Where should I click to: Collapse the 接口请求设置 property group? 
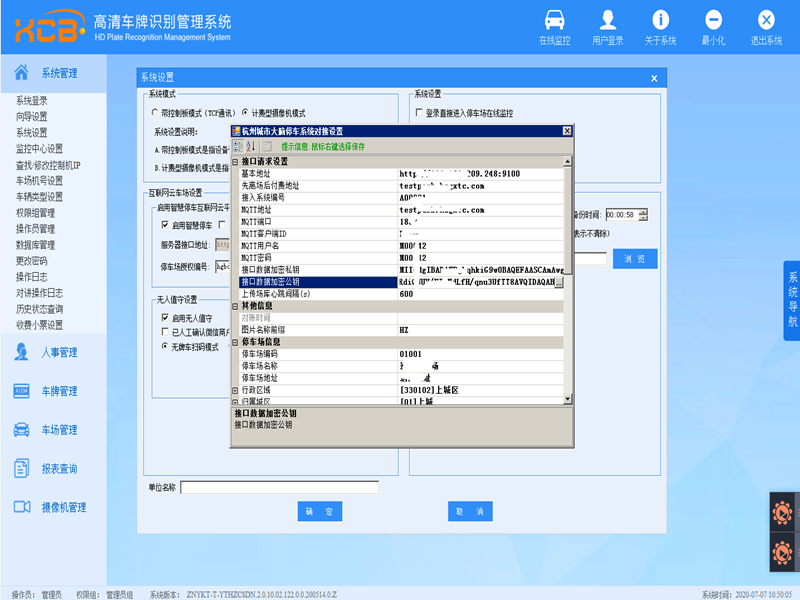[x=236, y=161]
